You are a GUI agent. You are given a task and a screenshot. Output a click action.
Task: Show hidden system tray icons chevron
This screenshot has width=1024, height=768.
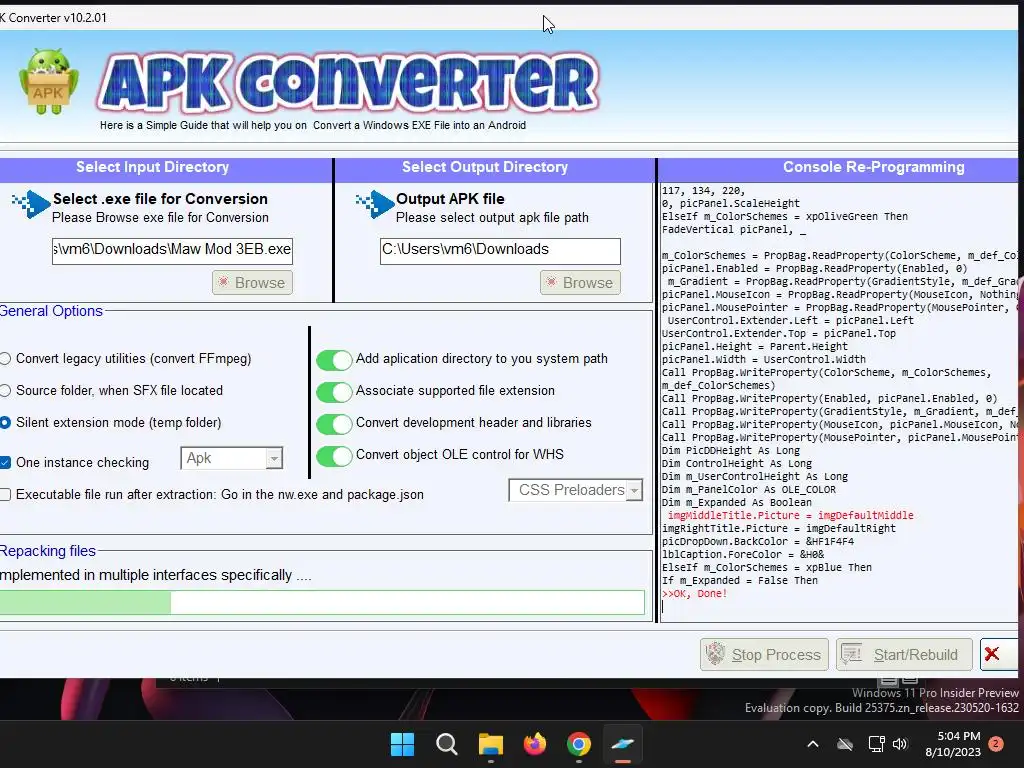coord(813,744)
